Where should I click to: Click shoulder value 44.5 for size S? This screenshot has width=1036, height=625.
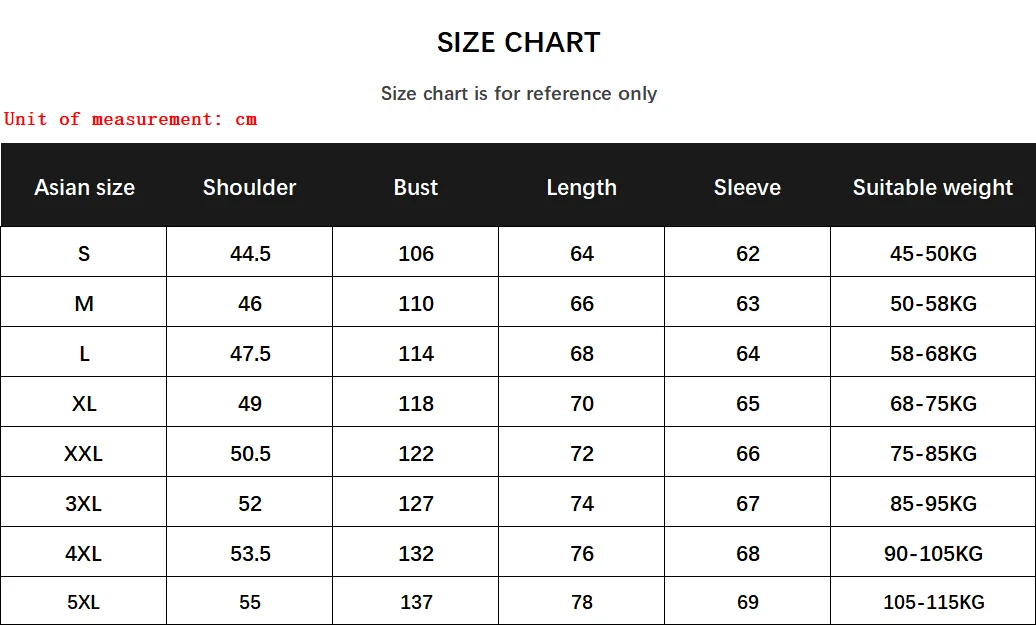coord(250,254)
